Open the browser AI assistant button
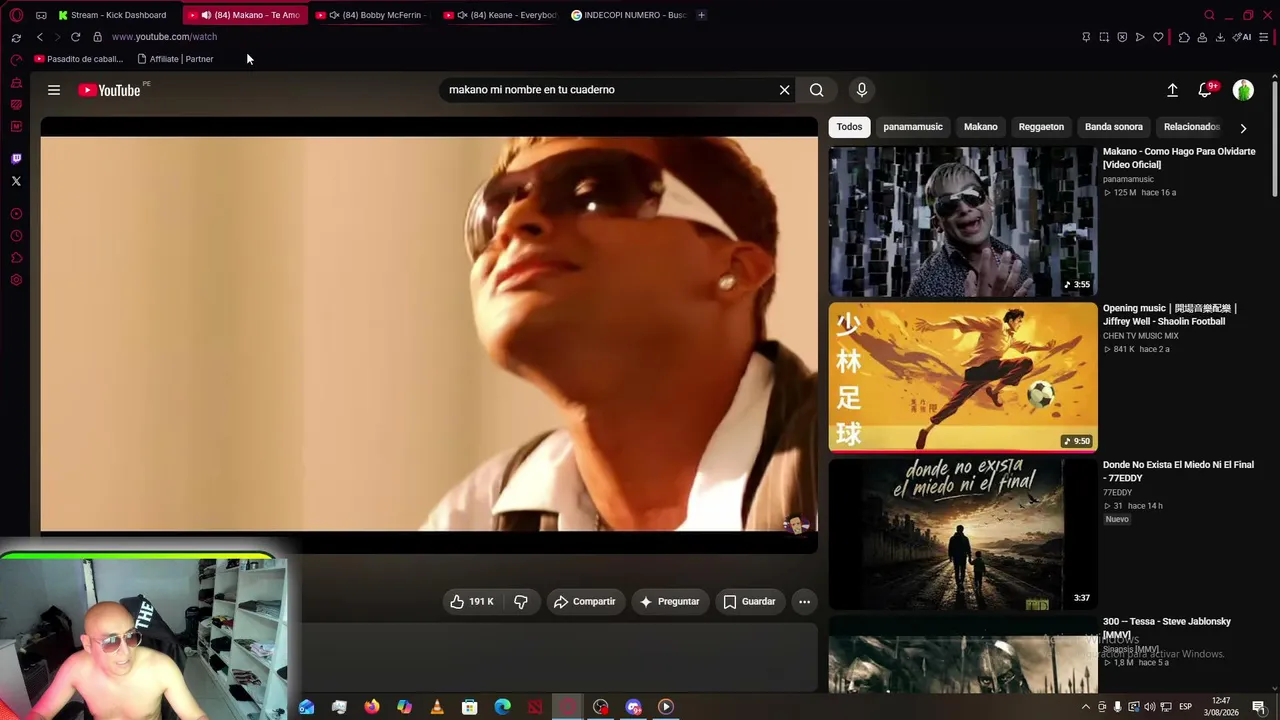This screenshot has width=1280, height=720. coord(1243,37)
